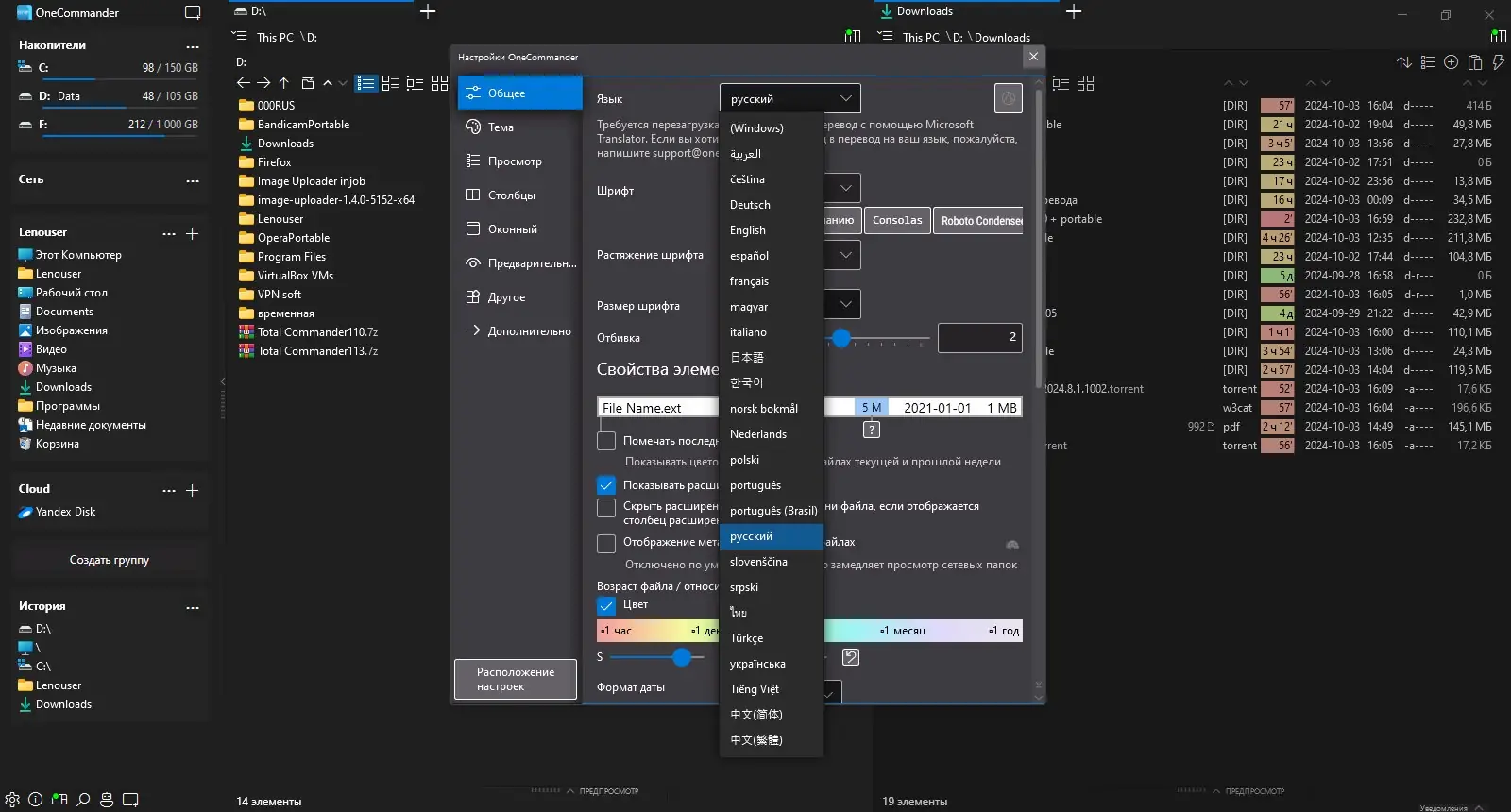Add new tab next to D:\ tab
Image resolution: width=1511 pixels, height=812 pixels.
tap(428, 11)
